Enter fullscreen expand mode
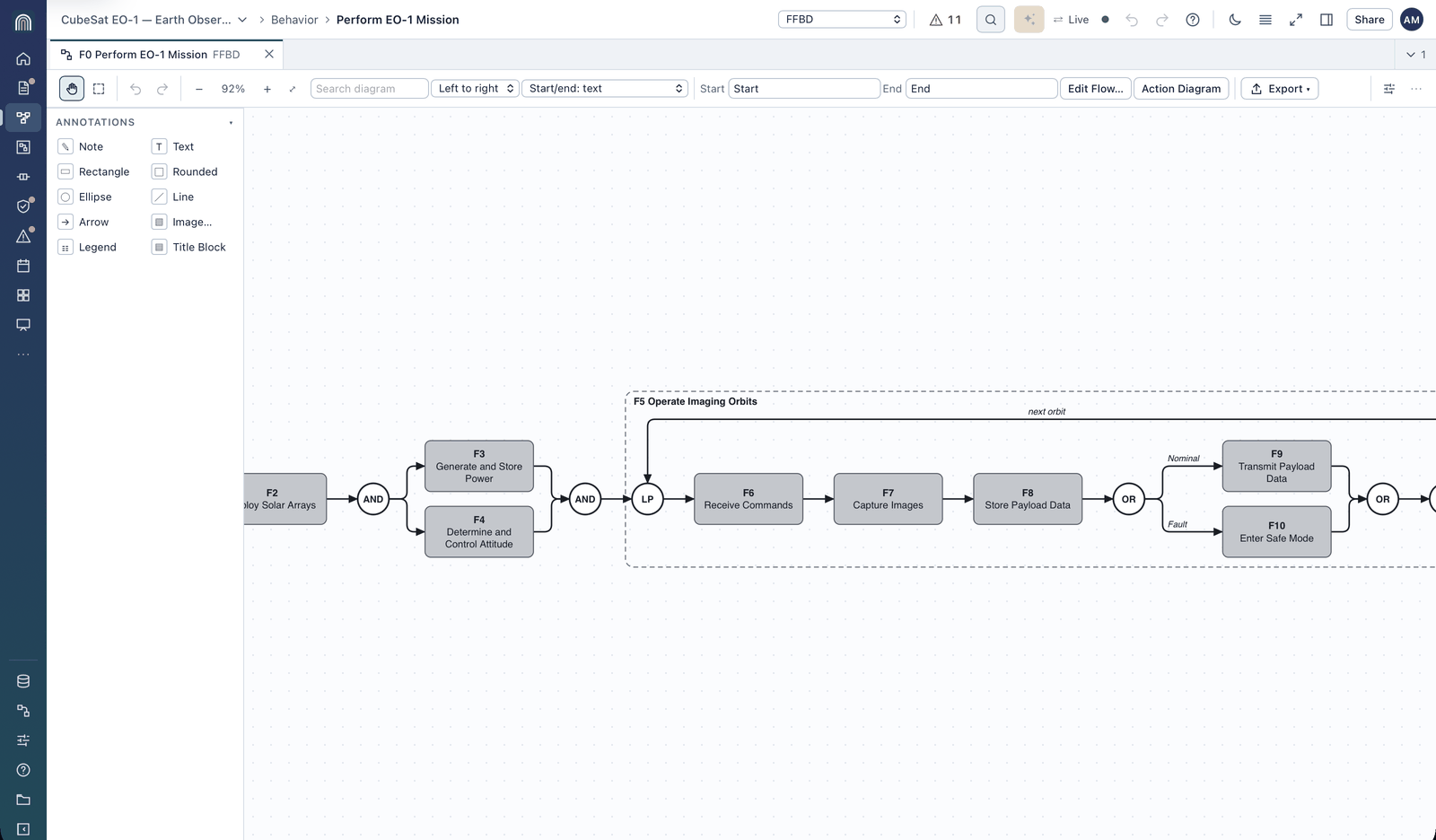Image resolution: width=1436 pixels, height=840 pixels. [x=1296, y=20]
